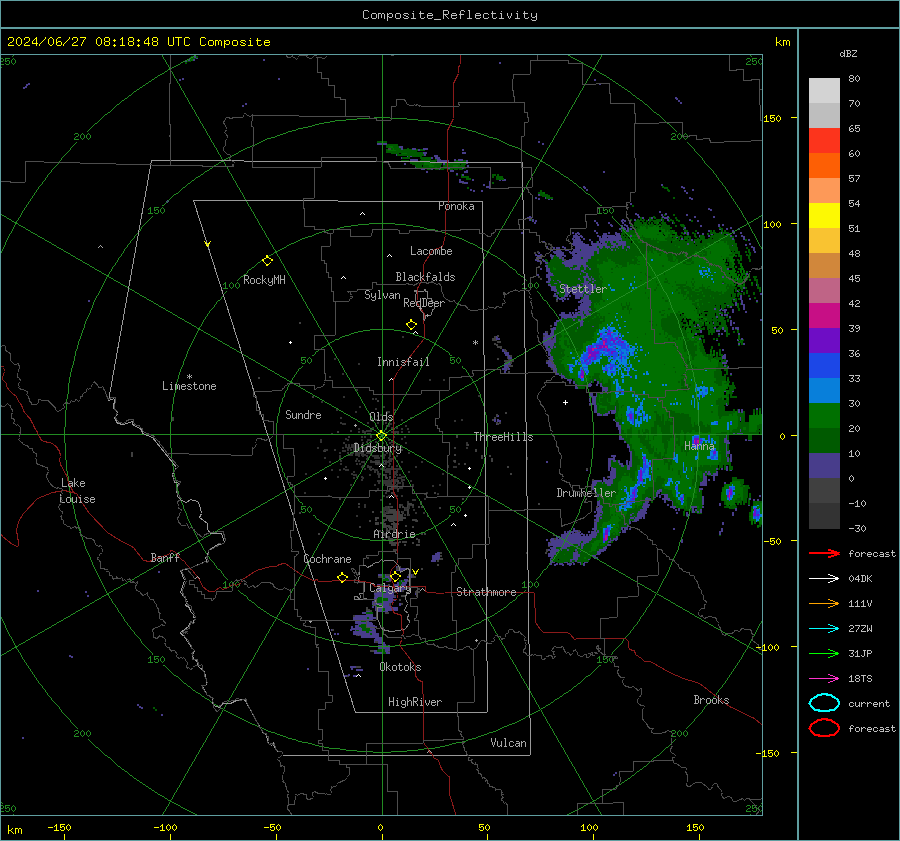
Task: Select the Lacombe city label
Action: coord(431,251)
